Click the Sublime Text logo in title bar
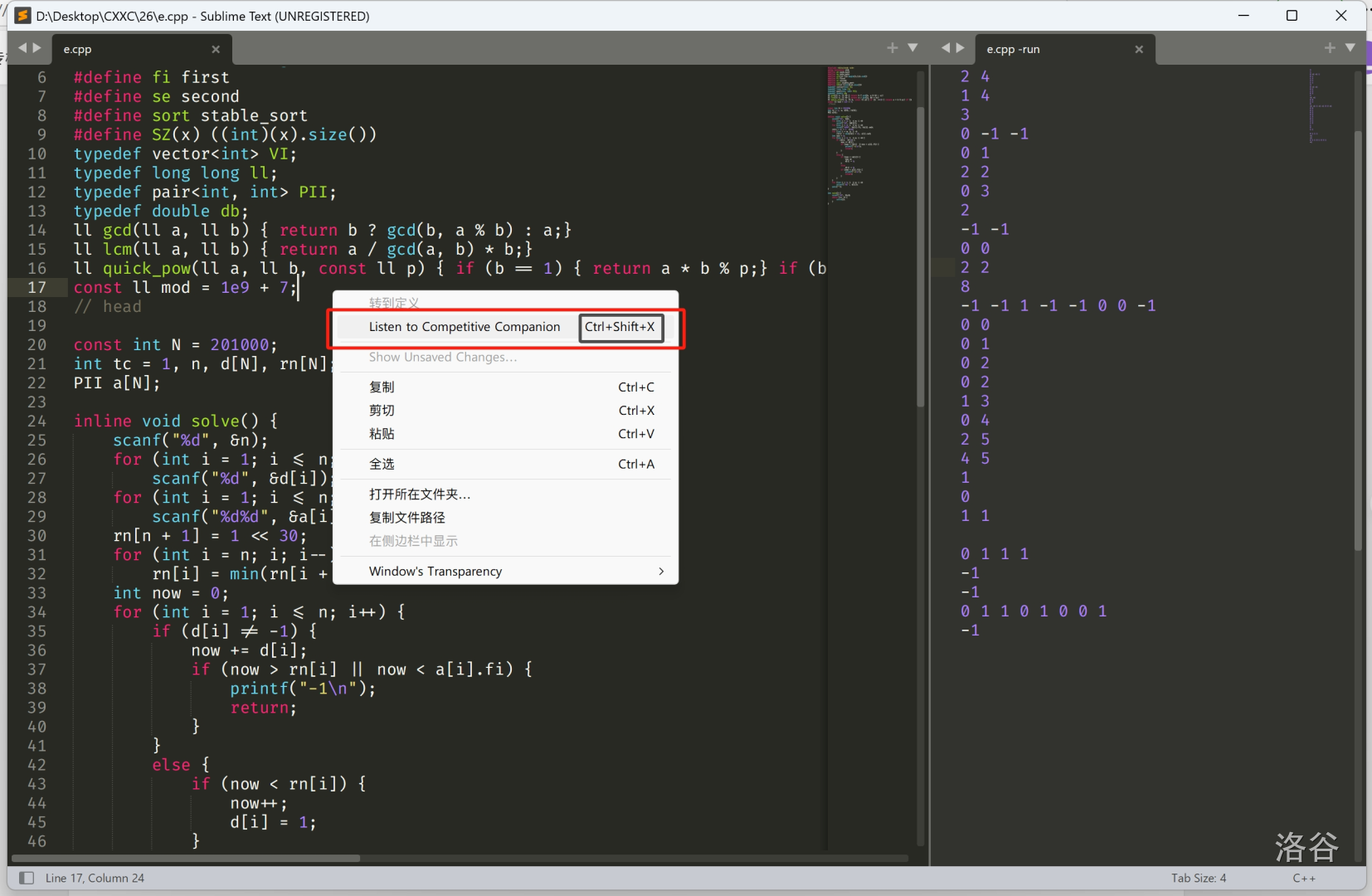 point(22,15)
